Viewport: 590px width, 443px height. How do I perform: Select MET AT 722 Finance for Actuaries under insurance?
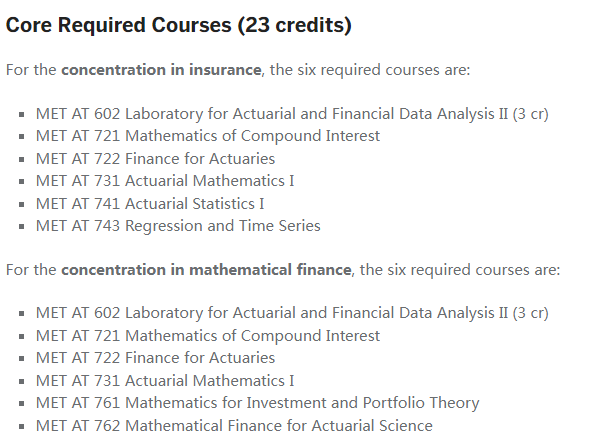click(x=155, y=159)
